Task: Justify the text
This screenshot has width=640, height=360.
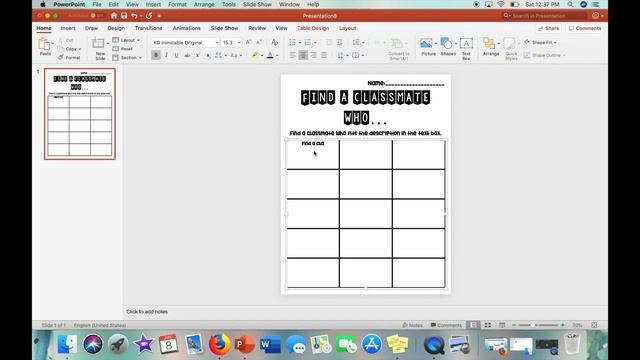Action: (324, 55)
